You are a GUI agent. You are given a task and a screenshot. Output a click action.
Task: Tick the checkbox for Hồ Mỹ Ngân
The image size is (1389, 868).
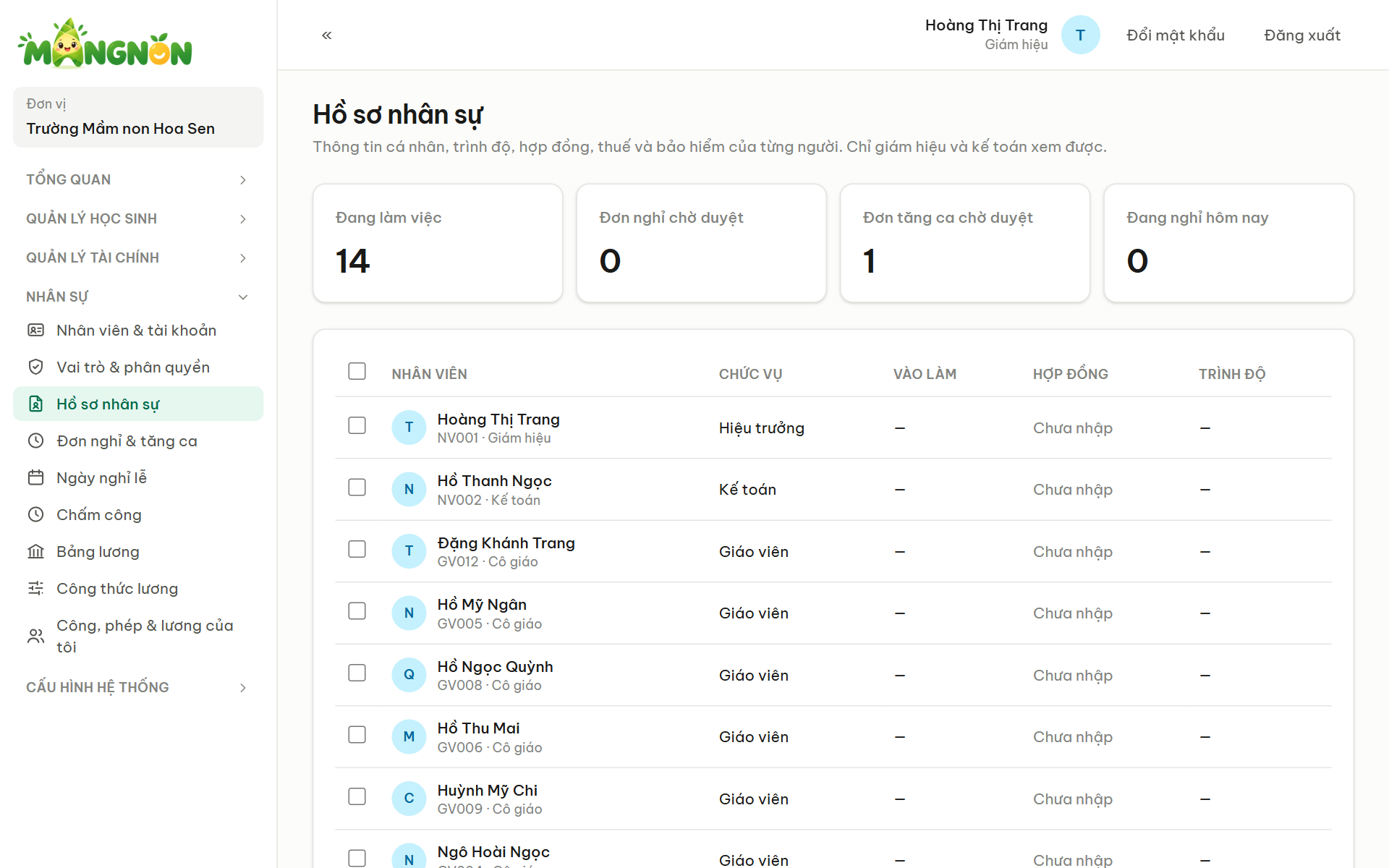(x=357, y=611)
